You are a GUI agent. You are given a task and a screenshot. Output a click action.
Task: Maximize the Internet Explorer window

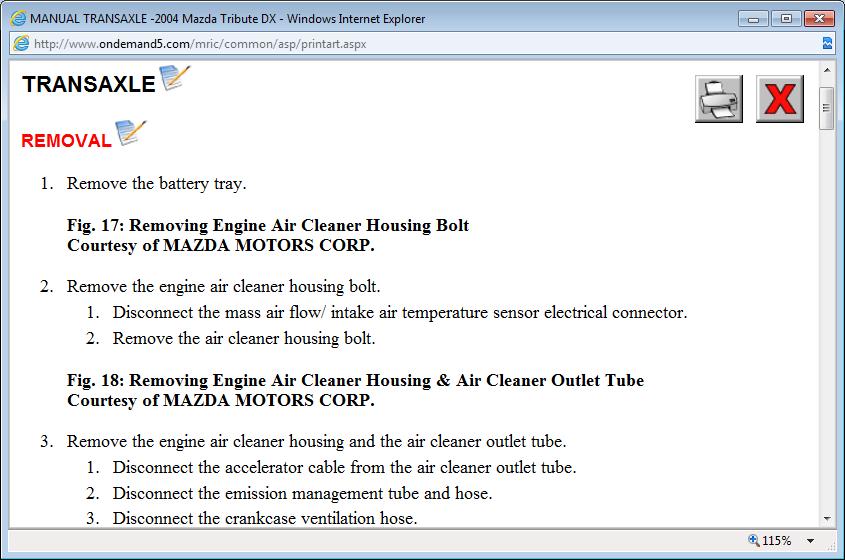tap(786, 19)
